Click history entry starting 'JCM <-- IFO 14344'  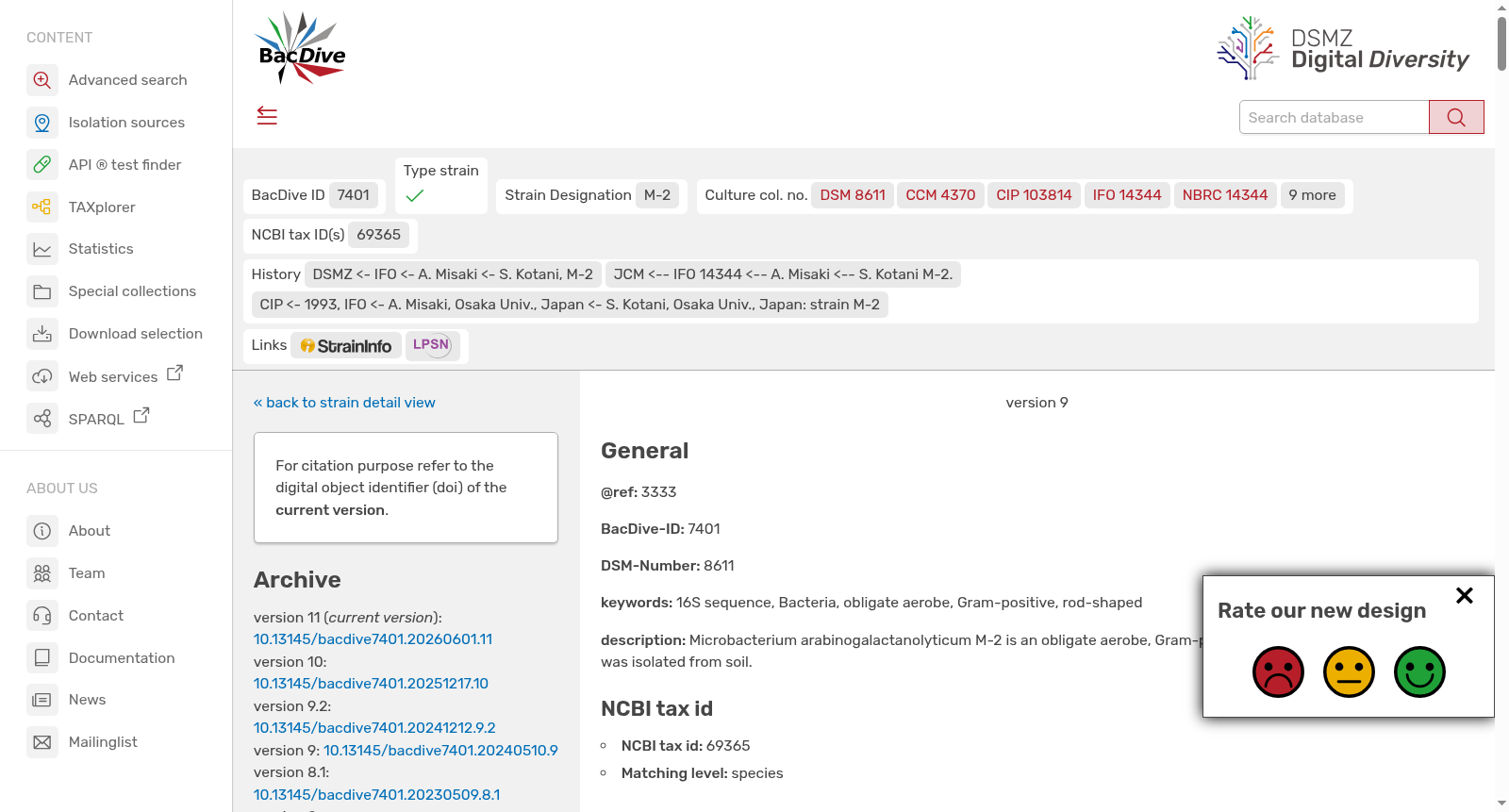click(x=783, y=274)
